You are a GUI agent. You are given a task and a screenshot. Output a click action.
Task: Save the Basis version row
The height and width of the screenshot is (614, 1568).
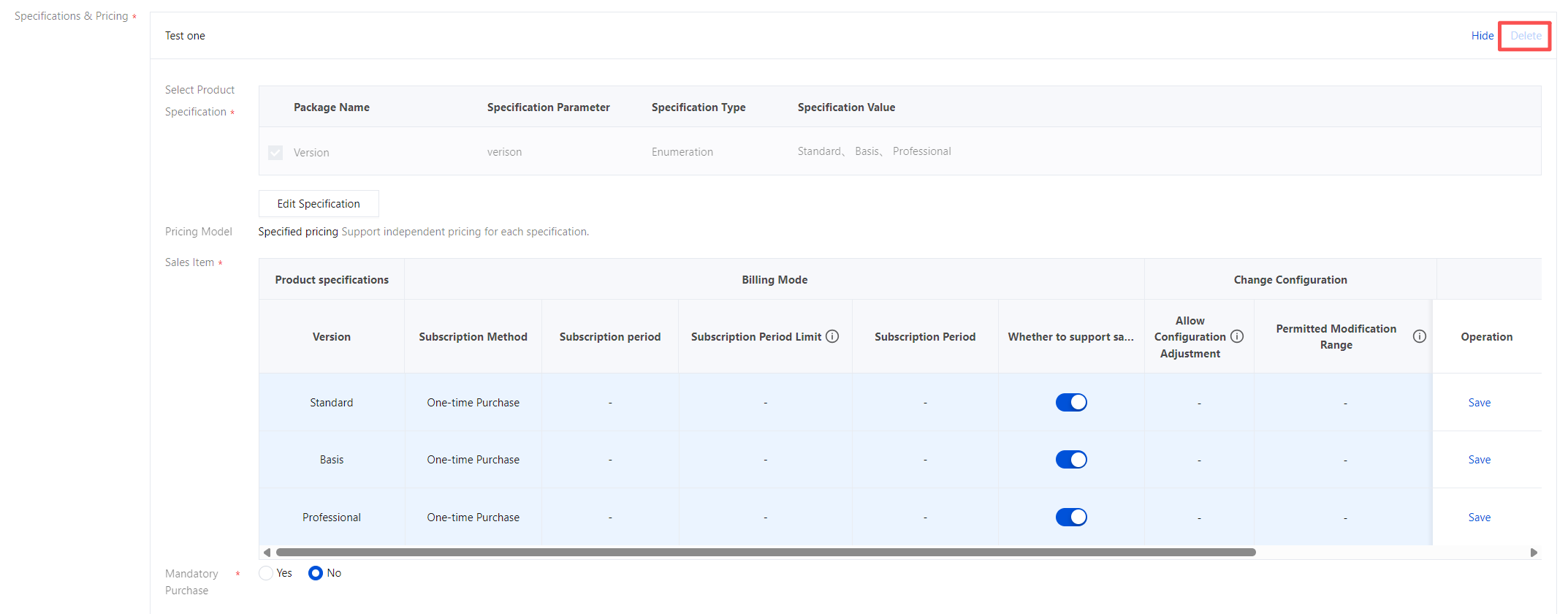pyautogui.click(x=1479, y=460)
